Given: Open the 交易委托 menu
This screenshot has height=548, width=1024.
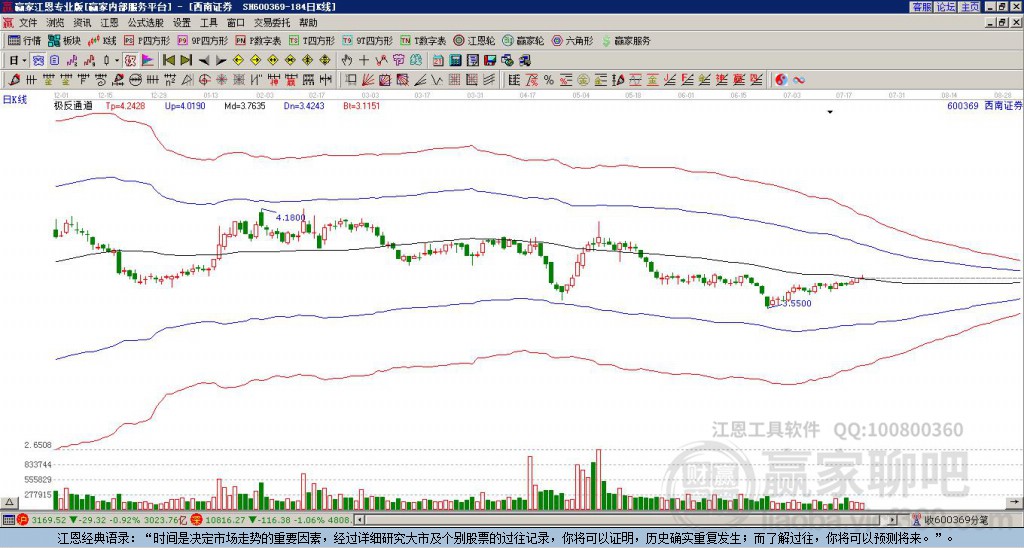Looking at the screenshot, I should click(272, 23).
